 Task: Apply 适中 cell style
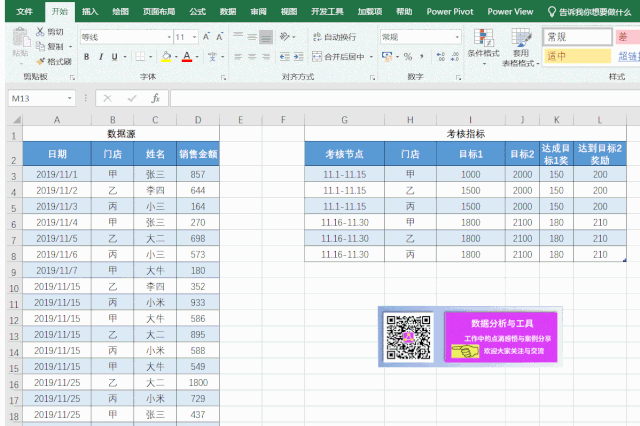pyautogui.click(x=578, y=56)
